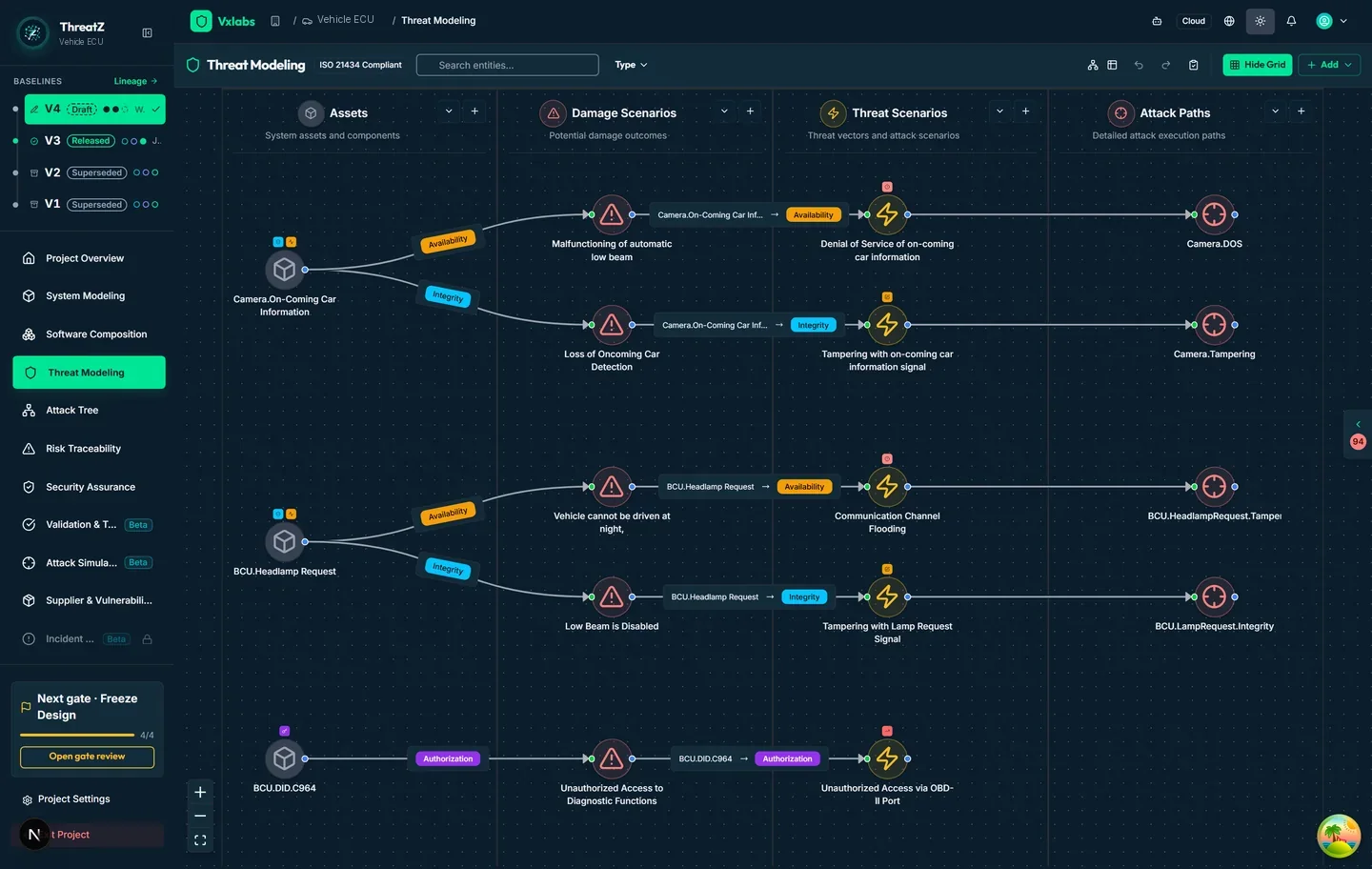This screenshot has width=1372, height=869.
Task: Add new damage scenario plus button
Action: click(750, 111)
